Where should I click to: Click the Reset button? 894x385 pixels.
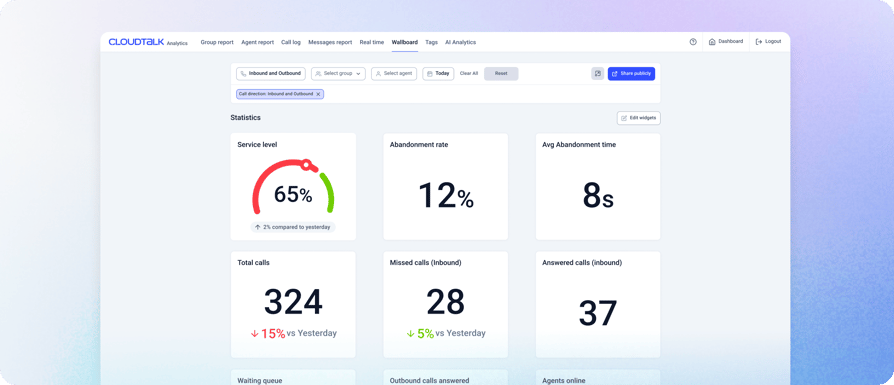click(x=501, y=74)
